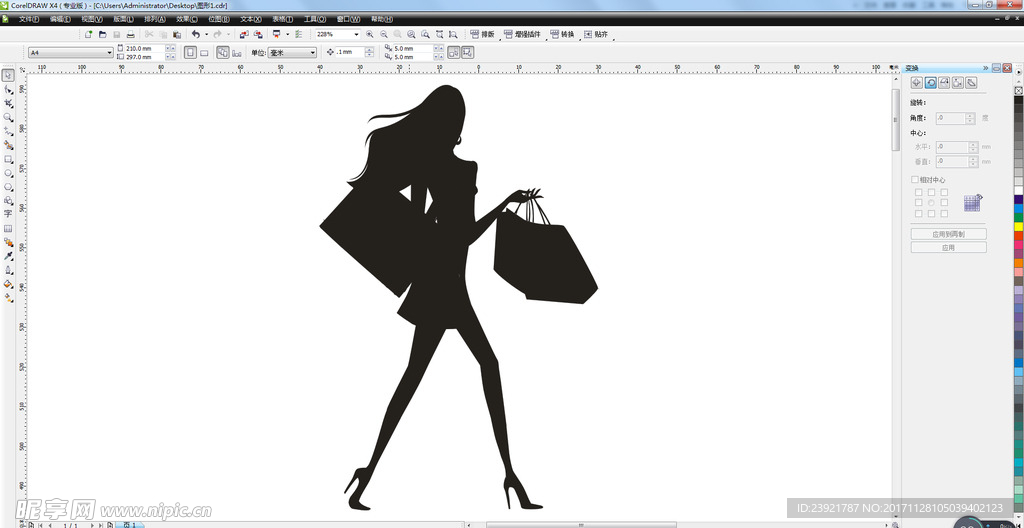Expand the undo history dropdown arrow
The width and height of the screenshot is (1024, 528).
[206, 34]
